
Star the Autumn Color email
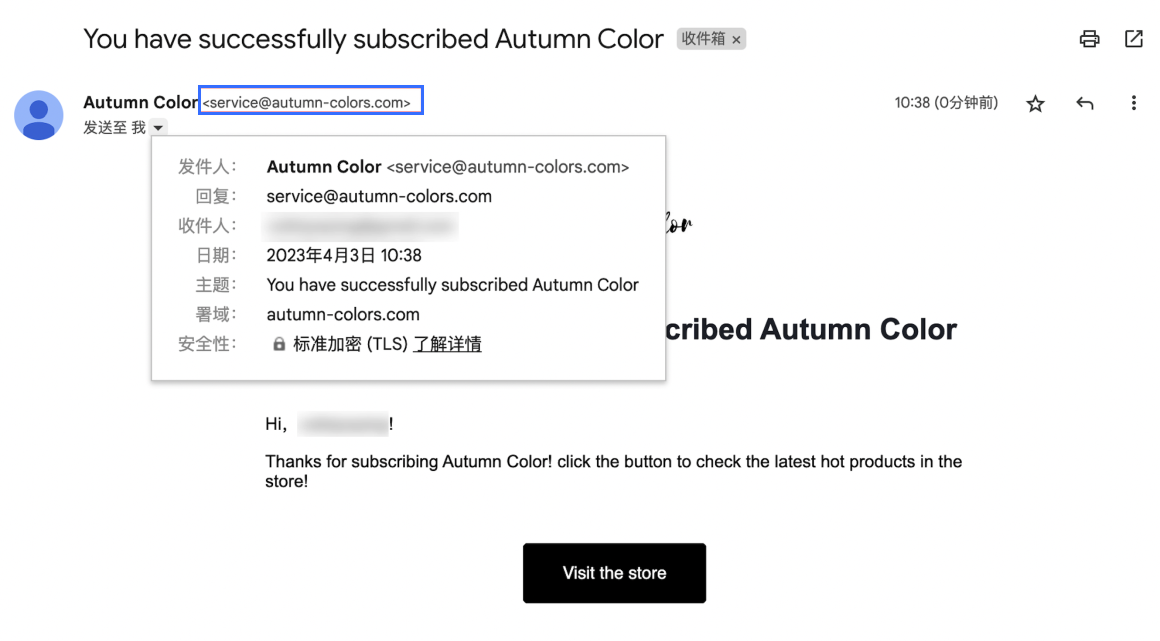(1035, 104)
